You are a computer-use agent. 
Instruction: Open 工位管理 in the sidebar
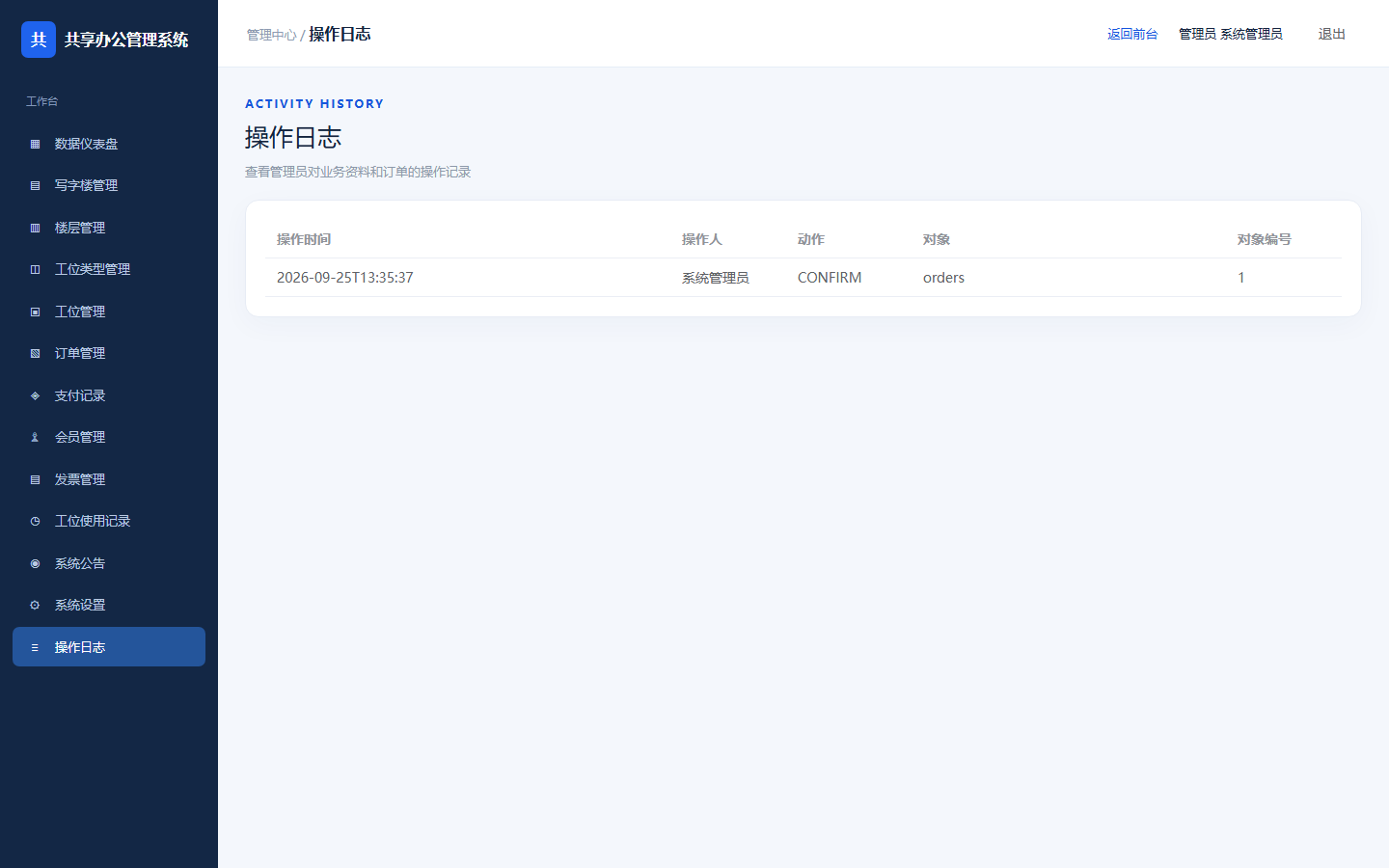[x=109, y=312]
